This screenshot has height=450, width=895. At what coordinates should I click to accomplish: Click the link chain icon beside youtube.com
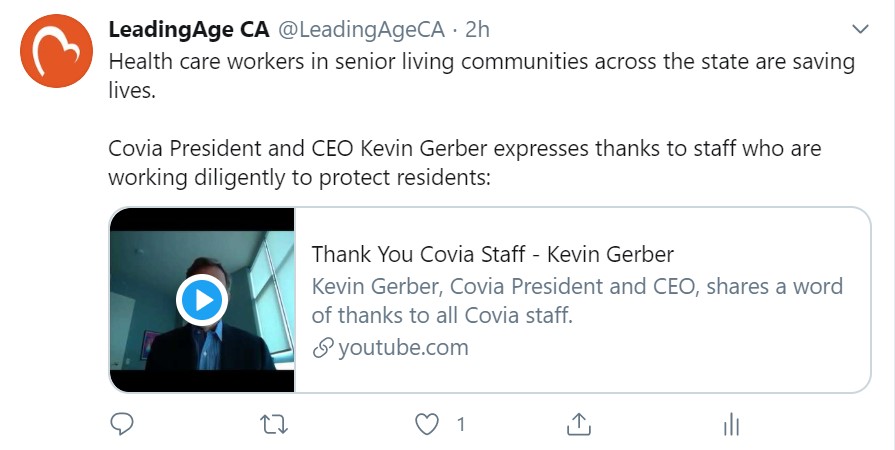[322, 348]
